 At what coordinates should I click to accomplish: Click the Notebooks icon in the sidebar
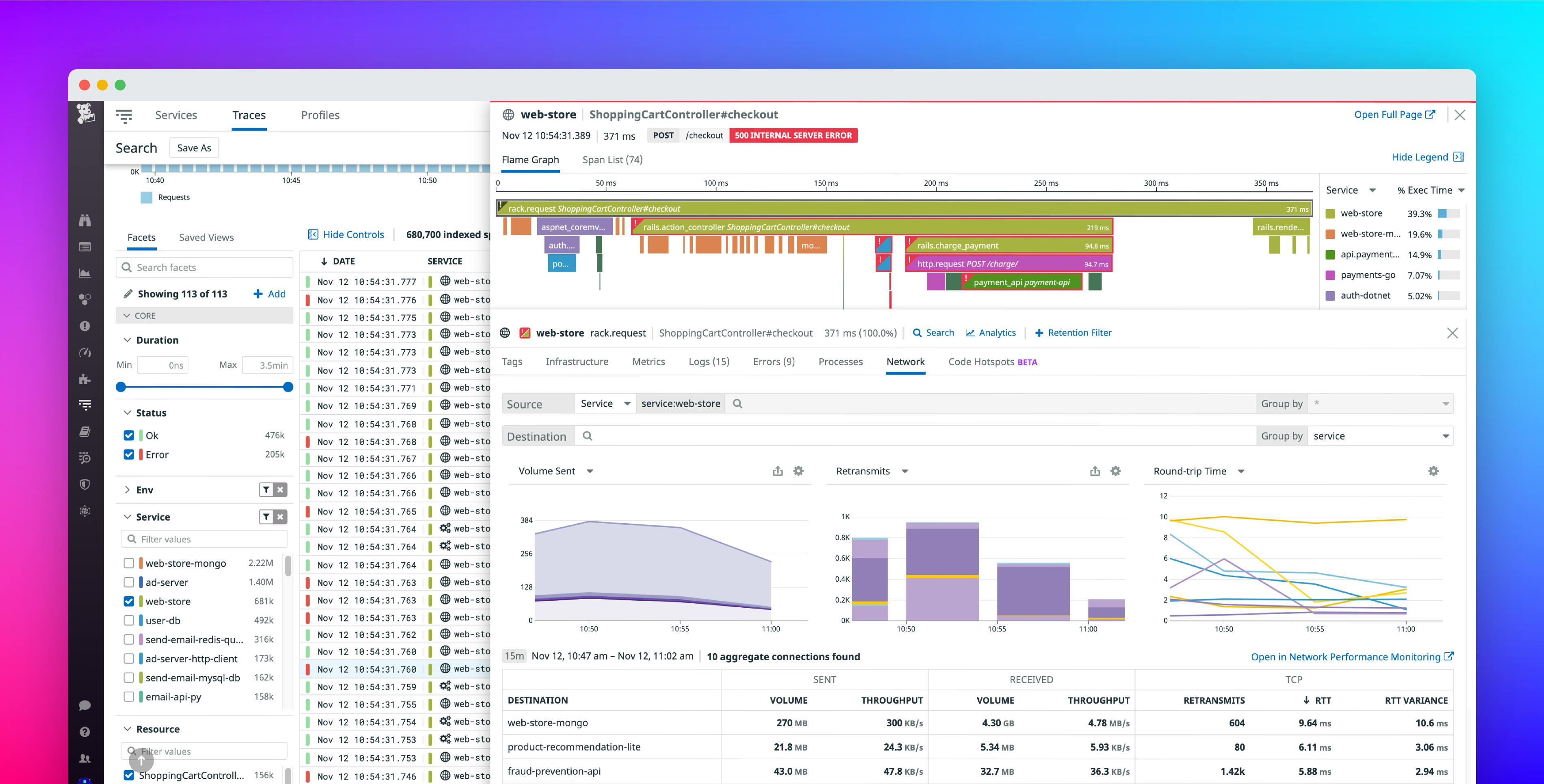[x=85, y=431]
